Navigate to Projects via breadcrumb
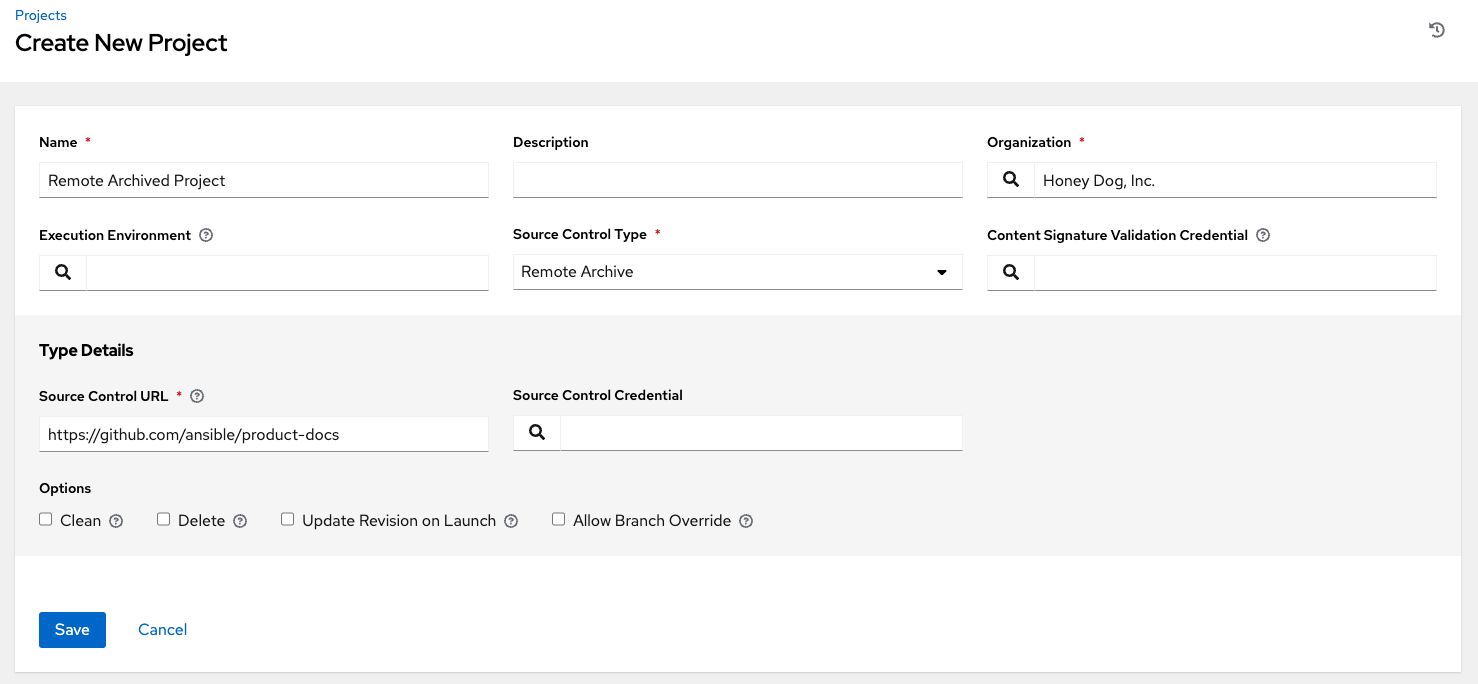 pyautogui.click(x=40, y=15)
